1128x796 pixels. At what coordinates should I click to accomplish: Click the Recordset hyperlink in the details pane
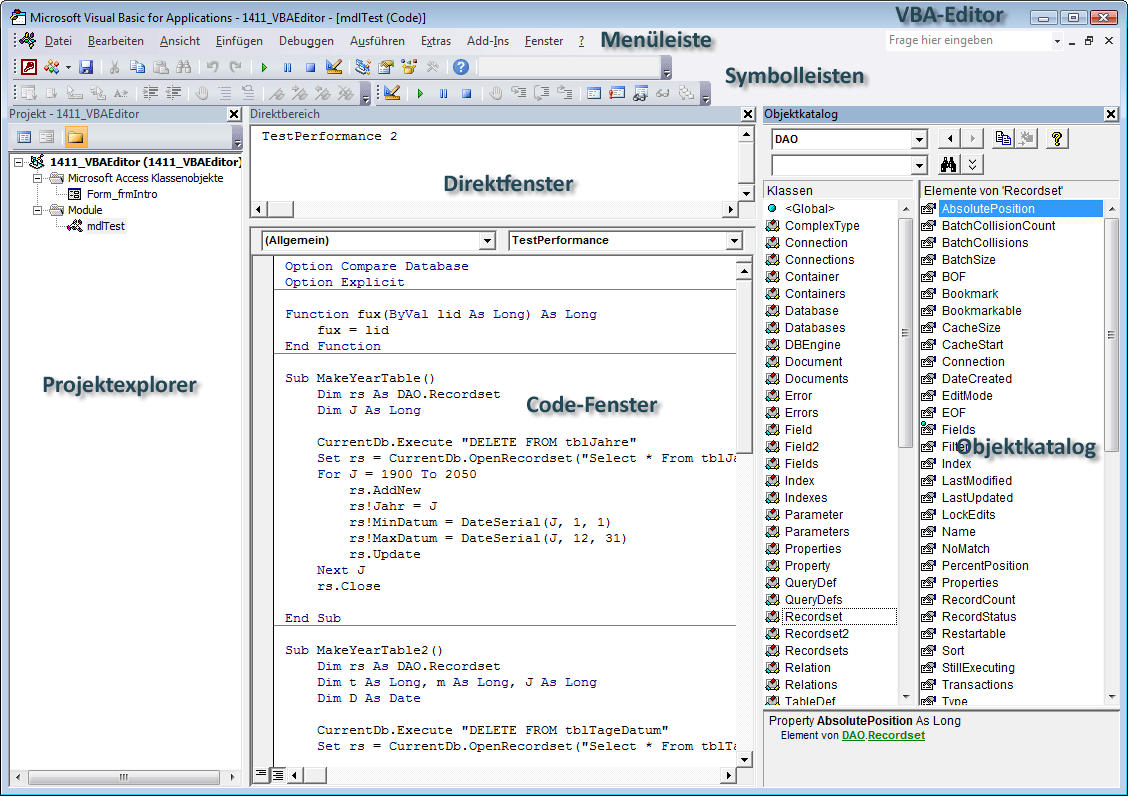(894, 735)
